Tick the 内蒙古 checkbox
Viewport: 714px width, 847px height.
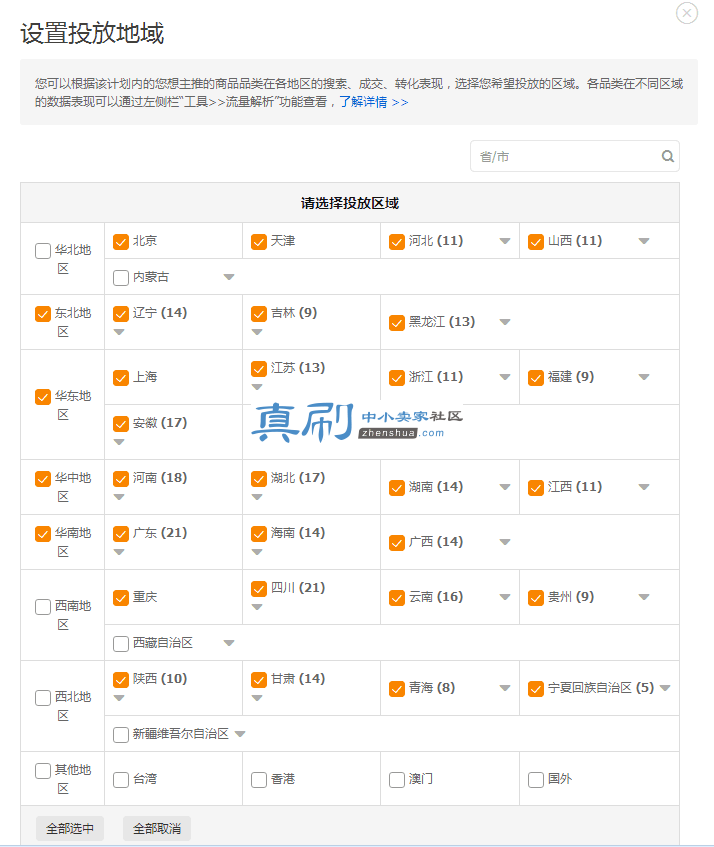(x=121, y=278)
